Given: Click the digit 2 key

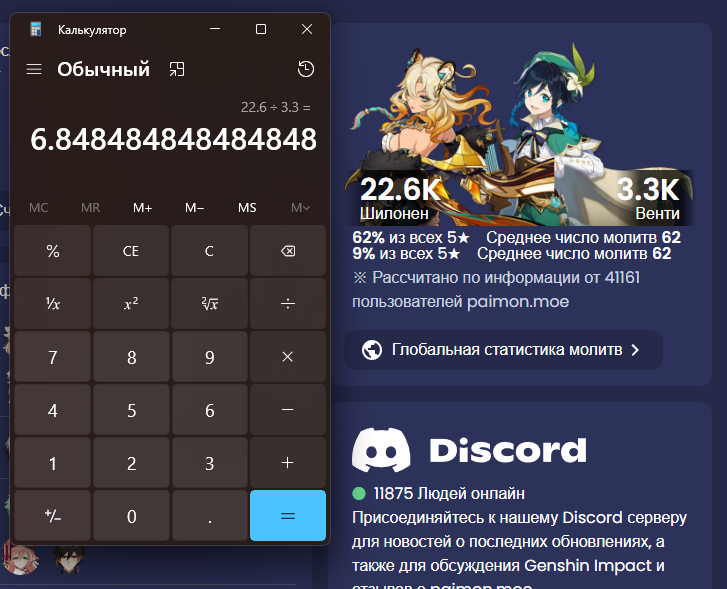Looking at the screenshot, I should point(131,463).
